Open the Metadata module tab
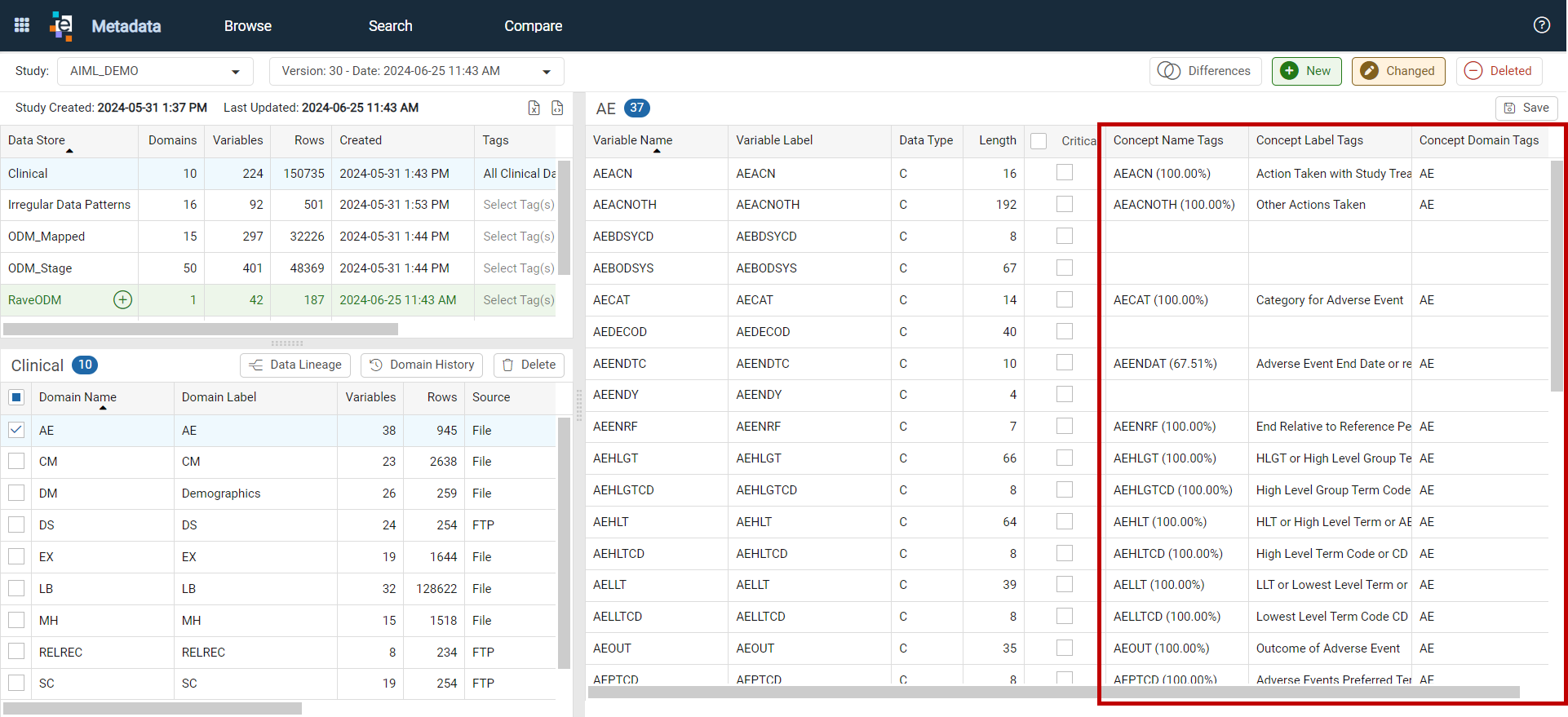This screenshot has height=717, width=1568. (x=126, y=26)
